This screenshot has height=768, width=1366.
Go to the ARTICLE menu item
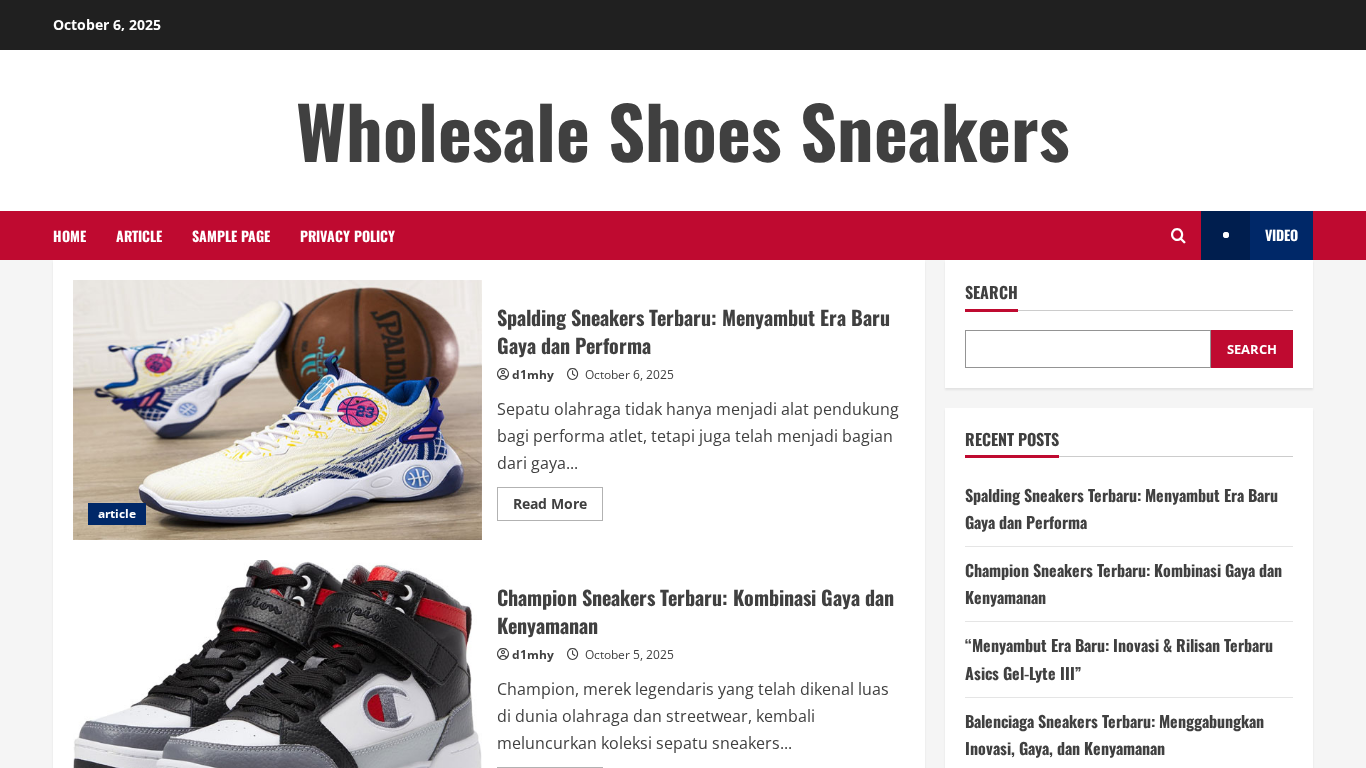(139, 236)
